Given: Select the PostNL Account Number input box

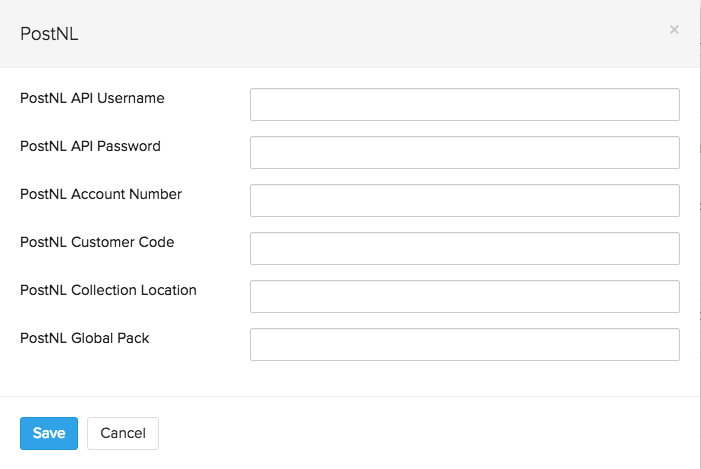Looking at the screenshot, I should tap(464, 200).
